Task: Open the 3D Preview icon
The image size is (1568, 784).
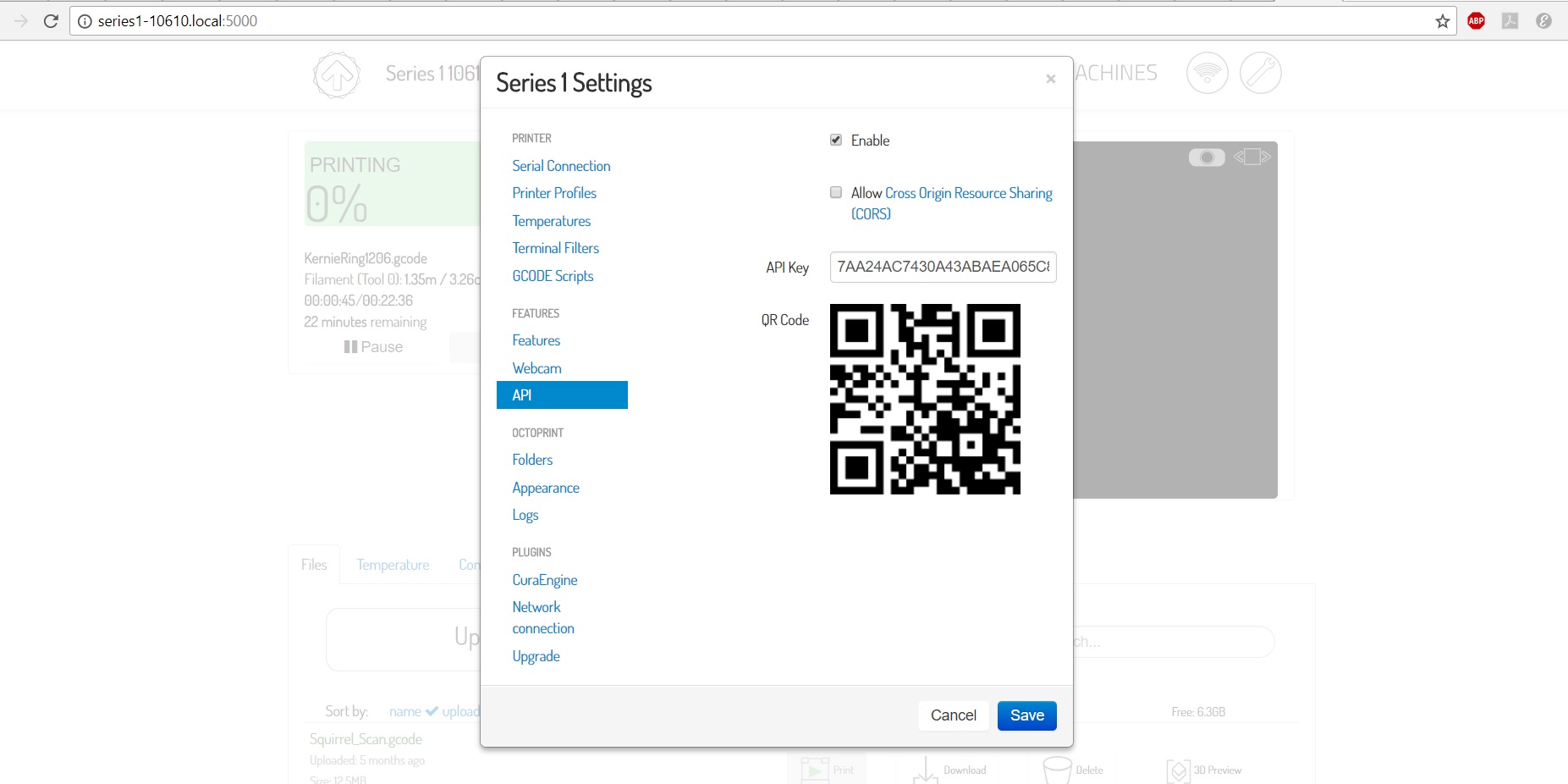Action: [1179, 770]
